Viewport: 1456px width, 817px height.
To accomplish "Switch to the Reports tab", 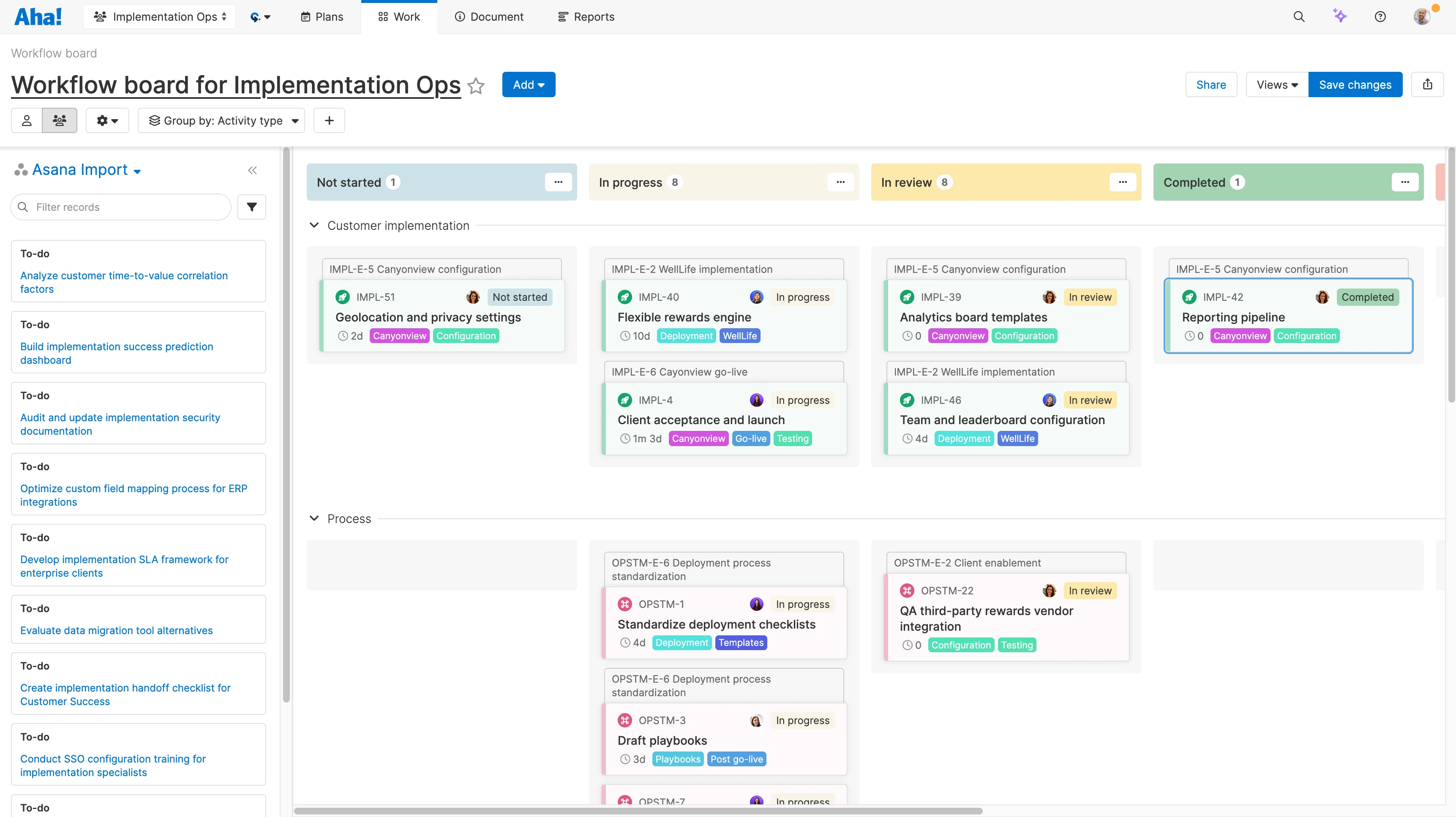I will coord(586,16).
